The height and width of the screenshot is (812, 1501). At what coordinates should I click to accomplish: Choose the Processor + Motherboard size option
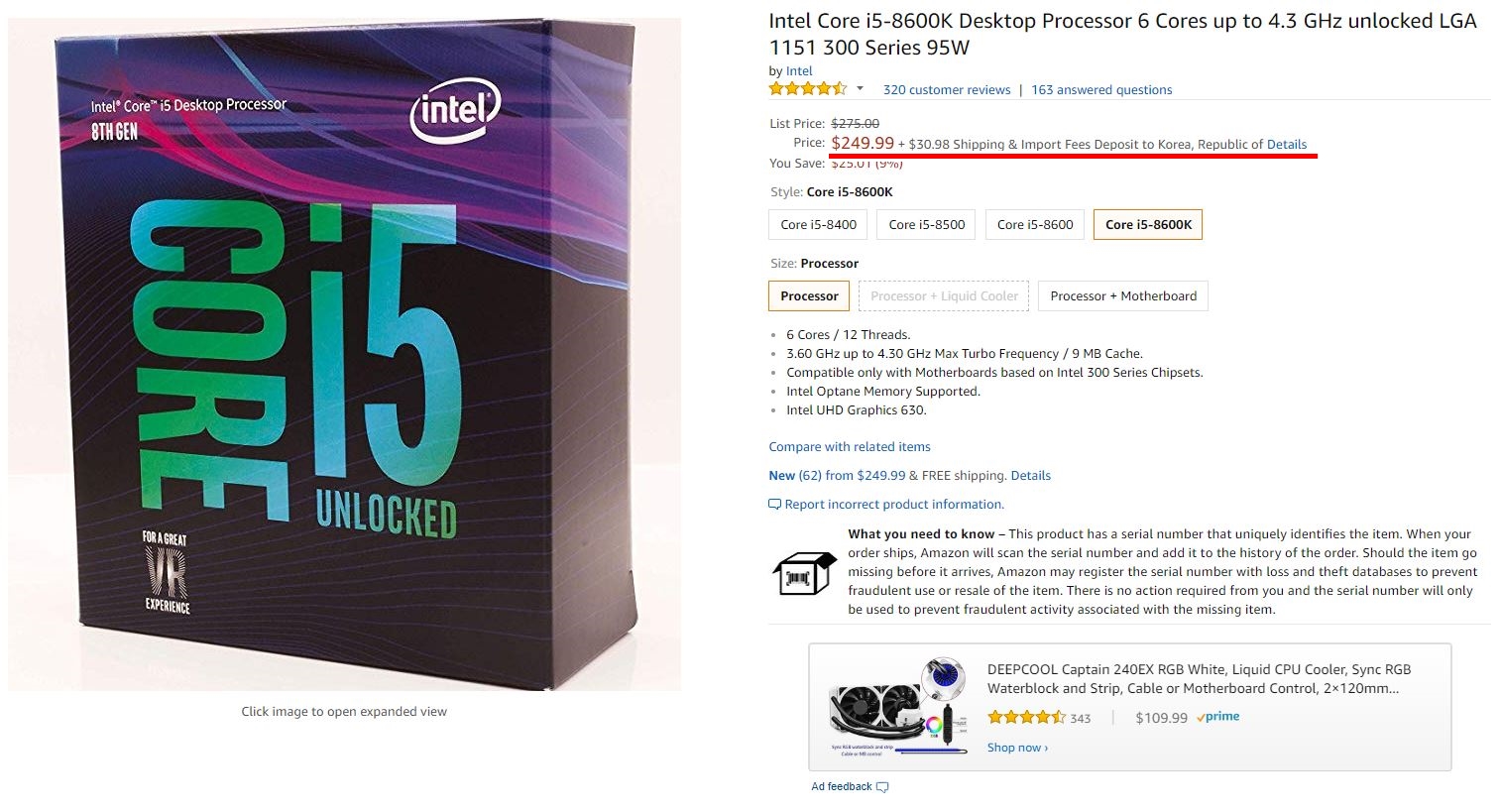click(x=1123, y=296)
